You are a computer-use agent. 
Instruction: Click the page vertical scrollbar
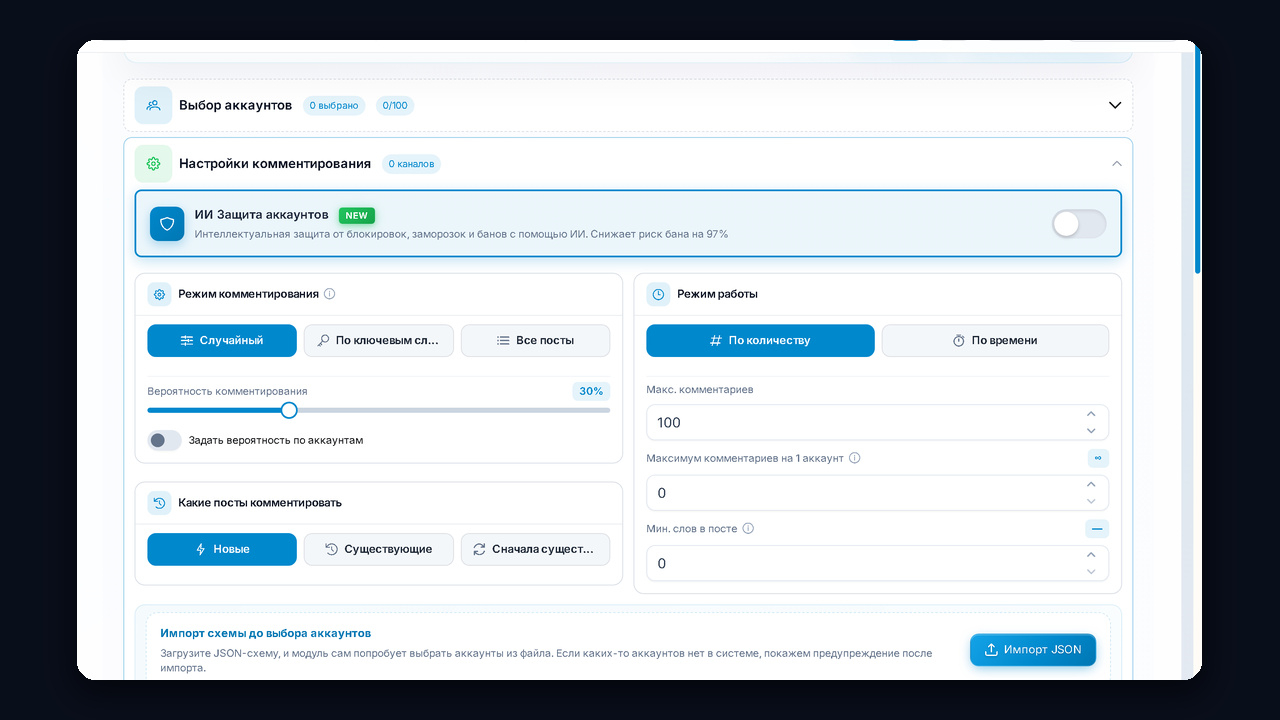click(x=1198, y=160)
